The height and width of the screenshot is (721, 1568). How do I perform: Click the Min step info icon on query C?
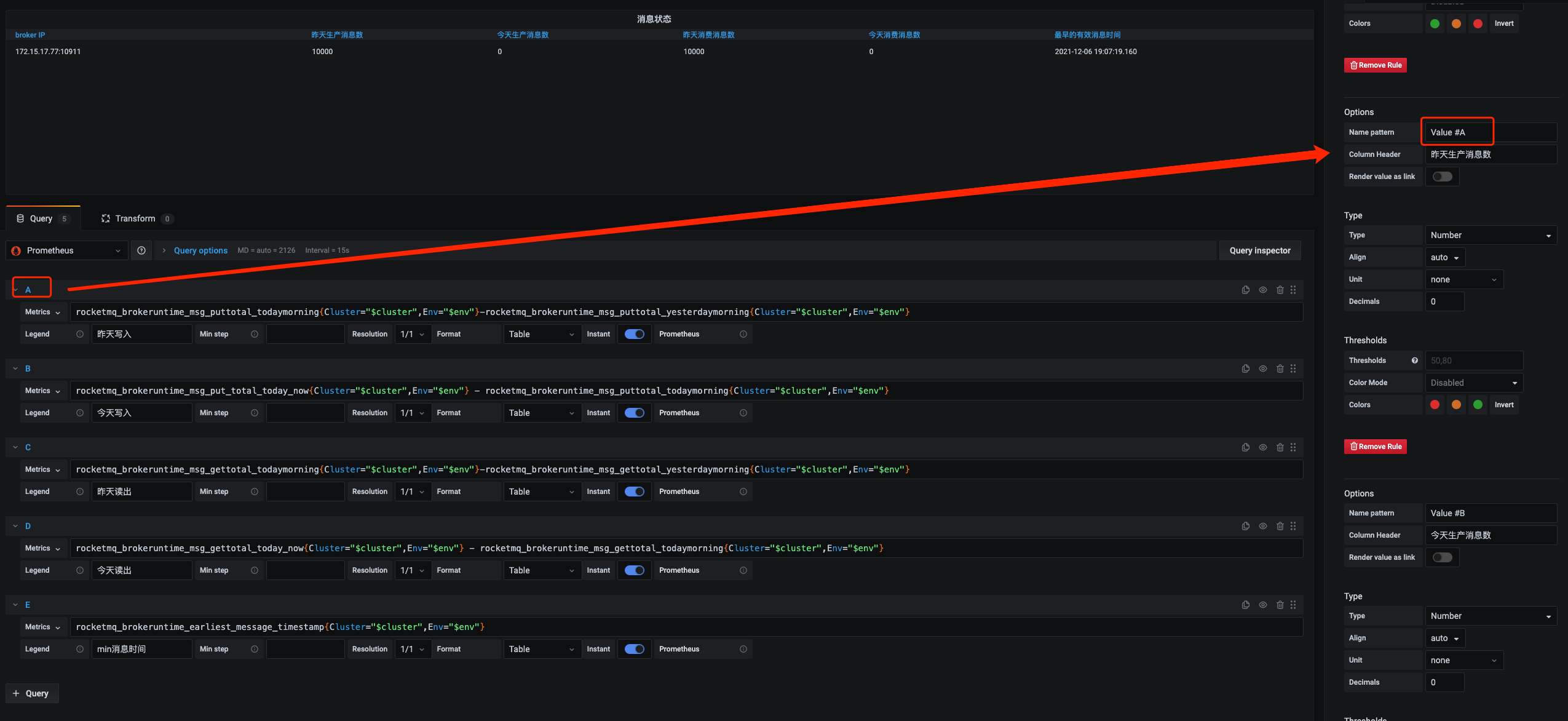[x=254, y=491]
